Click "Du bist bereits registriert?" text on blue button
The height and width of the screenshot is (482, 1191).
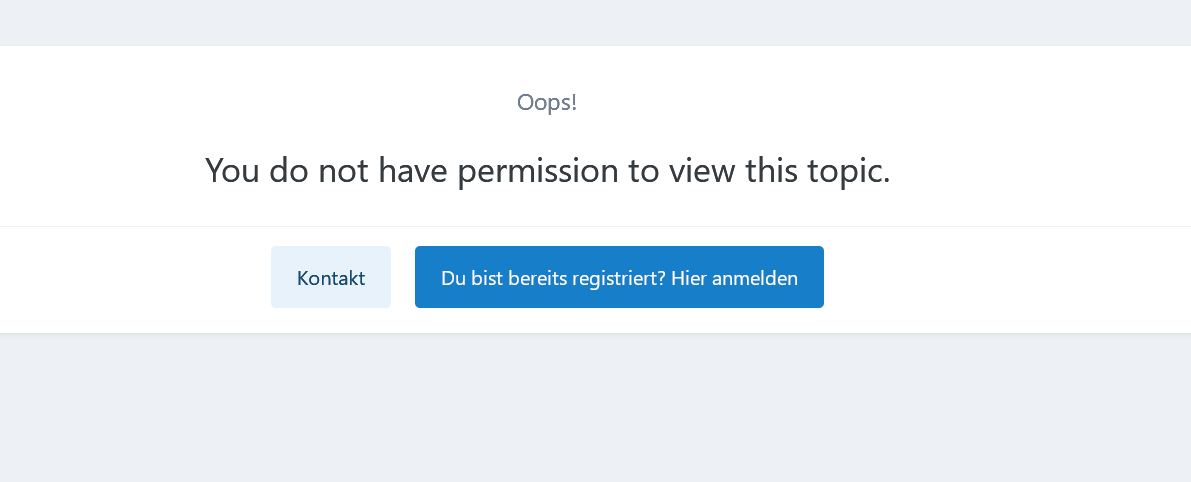click(x=553, y=278)
